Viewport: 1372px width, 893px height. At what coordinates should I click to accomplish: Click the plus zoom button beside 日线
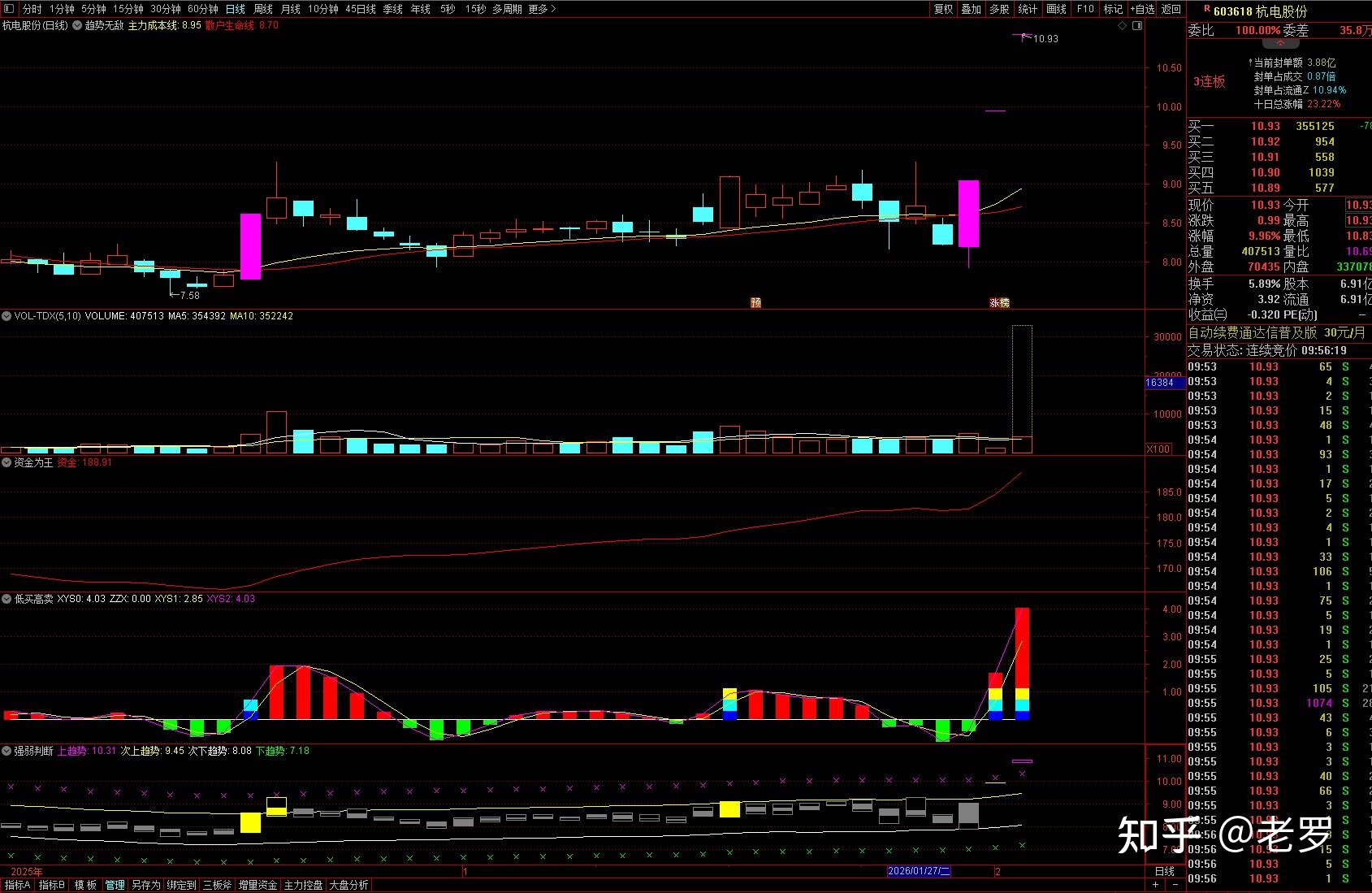pos(1155,885)
